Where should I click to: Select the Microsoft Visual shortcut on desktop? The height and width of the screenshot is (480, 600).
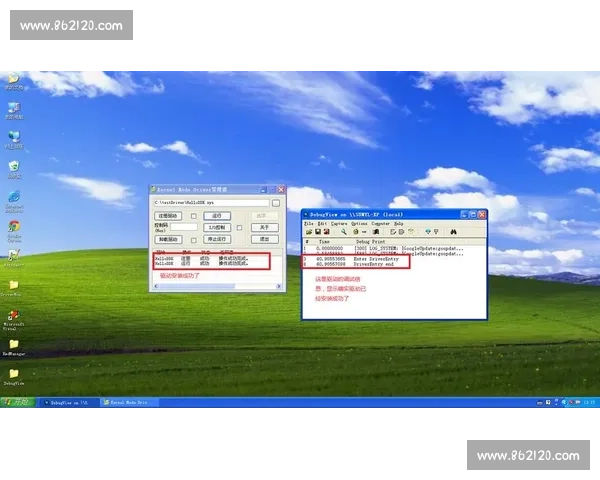pyautogui.click(x=13, y=320)
